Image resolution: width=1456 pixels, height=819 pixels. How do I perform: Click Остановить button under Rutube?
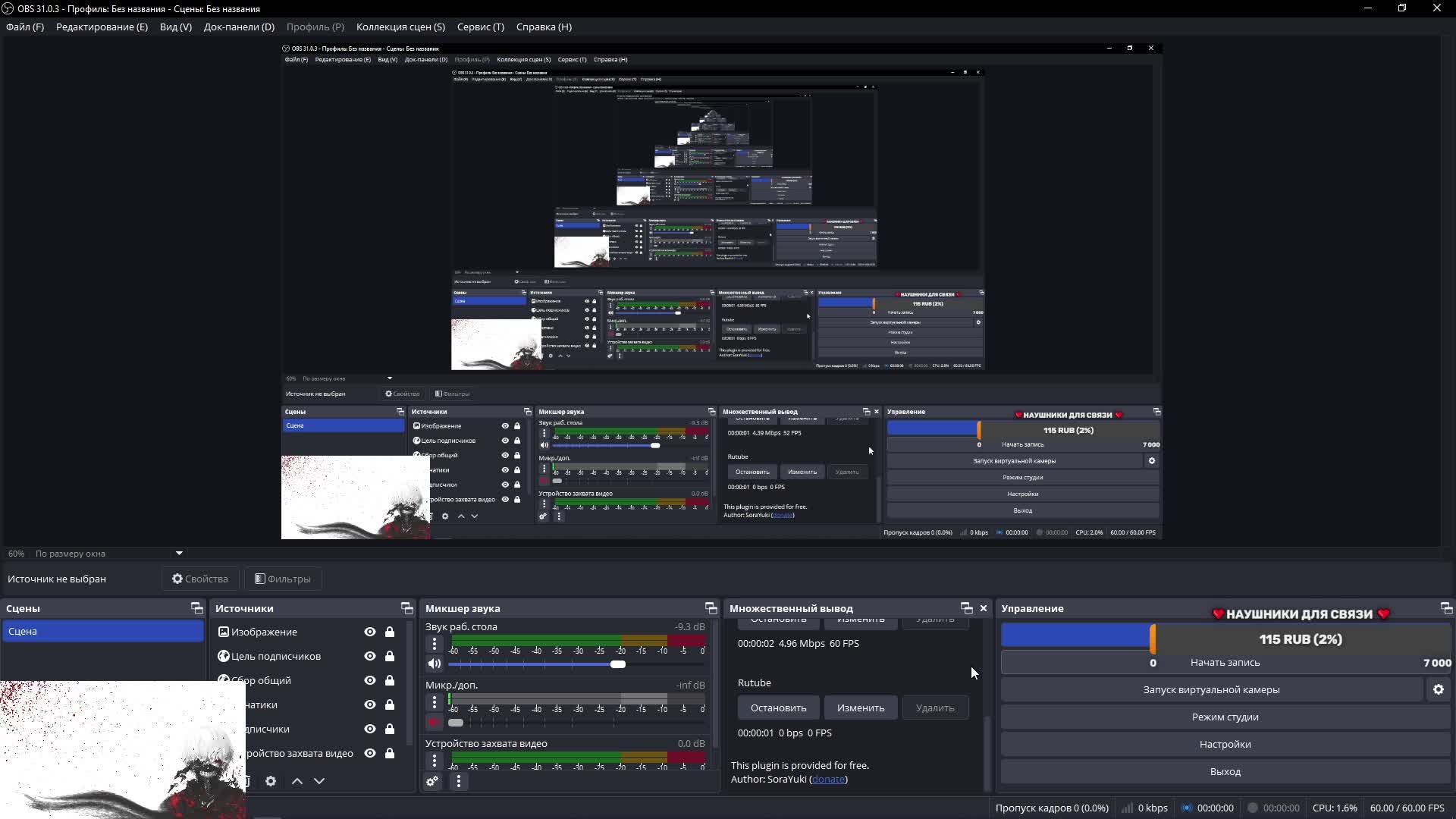(x=778, y=708)
